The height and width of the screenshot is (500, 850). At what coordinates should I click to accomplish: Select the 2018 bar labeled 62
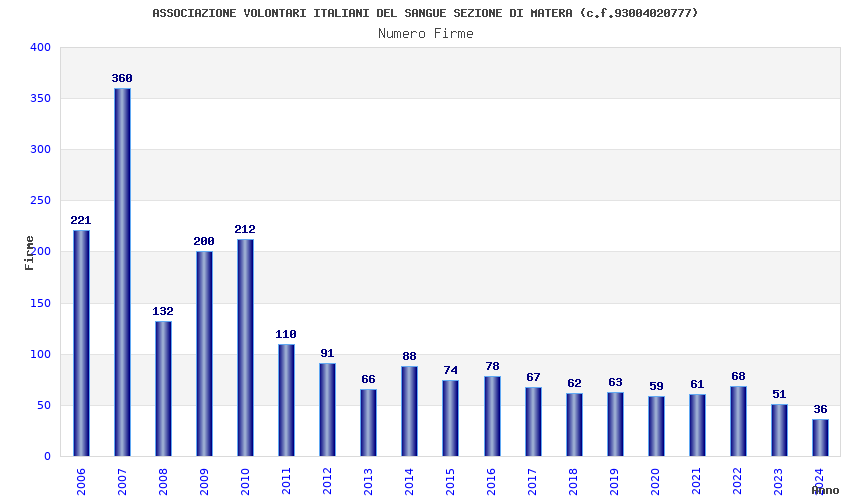click(575, 425)
